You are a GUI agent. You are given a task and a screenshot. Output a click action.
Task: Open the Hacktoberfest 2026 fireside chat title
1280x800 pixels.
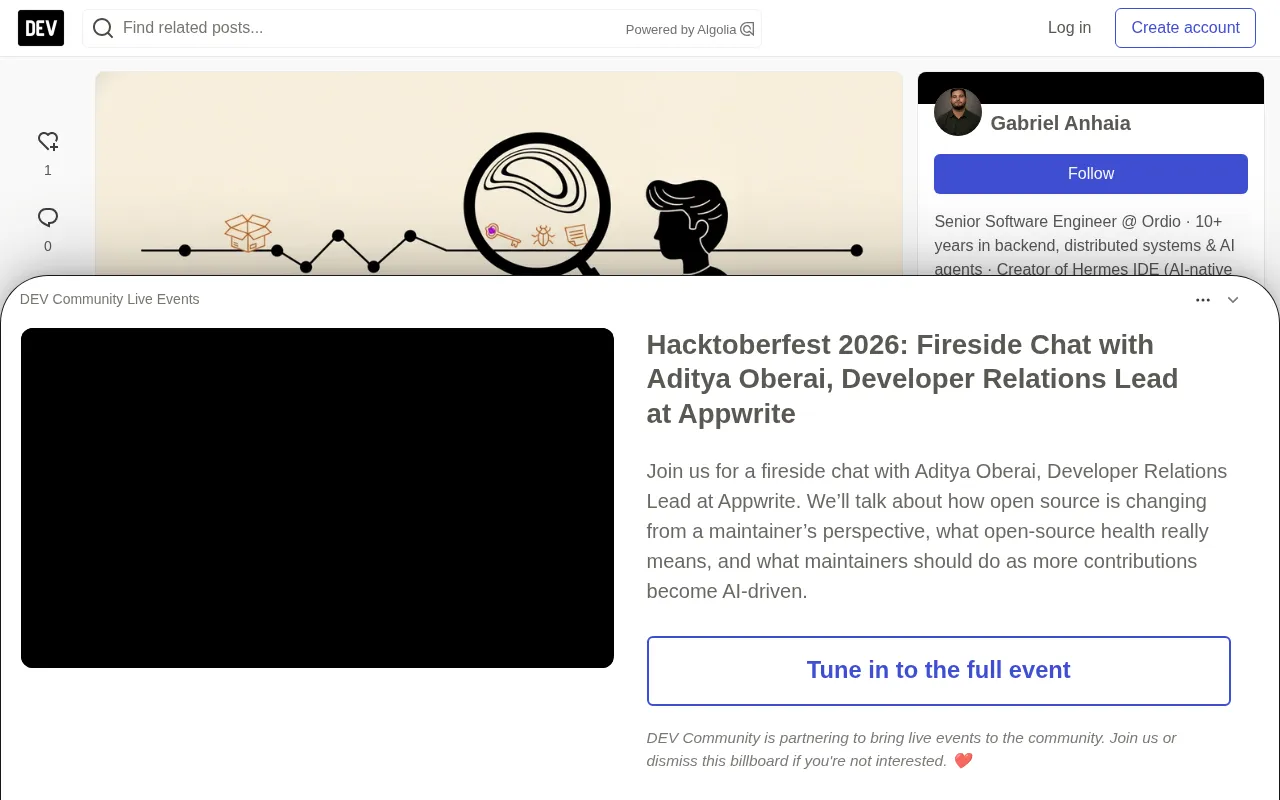click(x=913, y=379)
